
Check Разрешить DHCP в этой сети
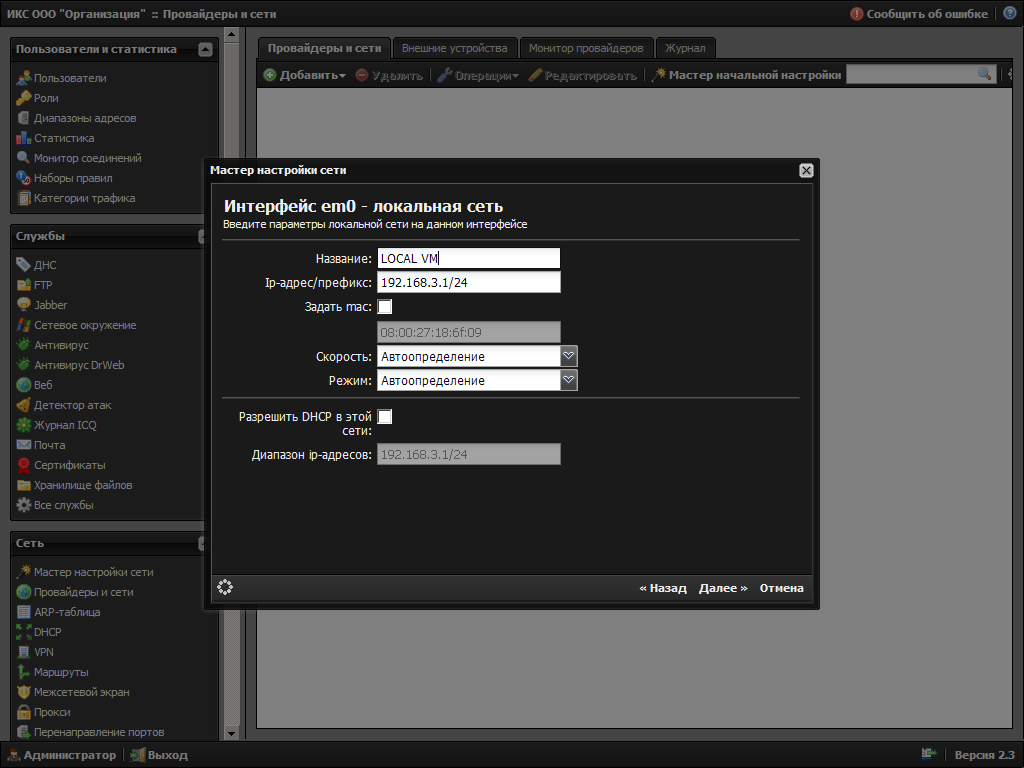tap(385, 417)
